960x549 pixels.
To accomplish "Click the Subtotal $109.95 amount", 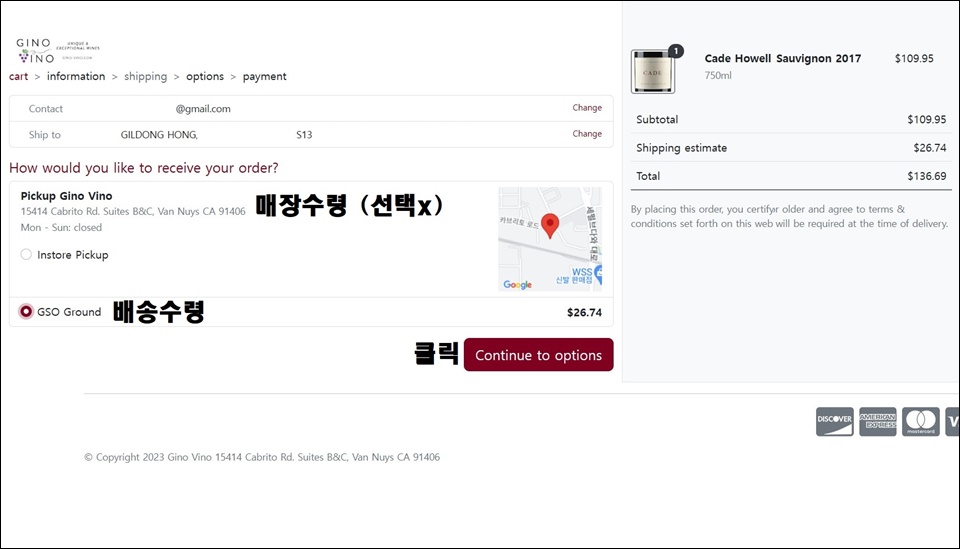I will pyautogui.click(x=926, y=119).
